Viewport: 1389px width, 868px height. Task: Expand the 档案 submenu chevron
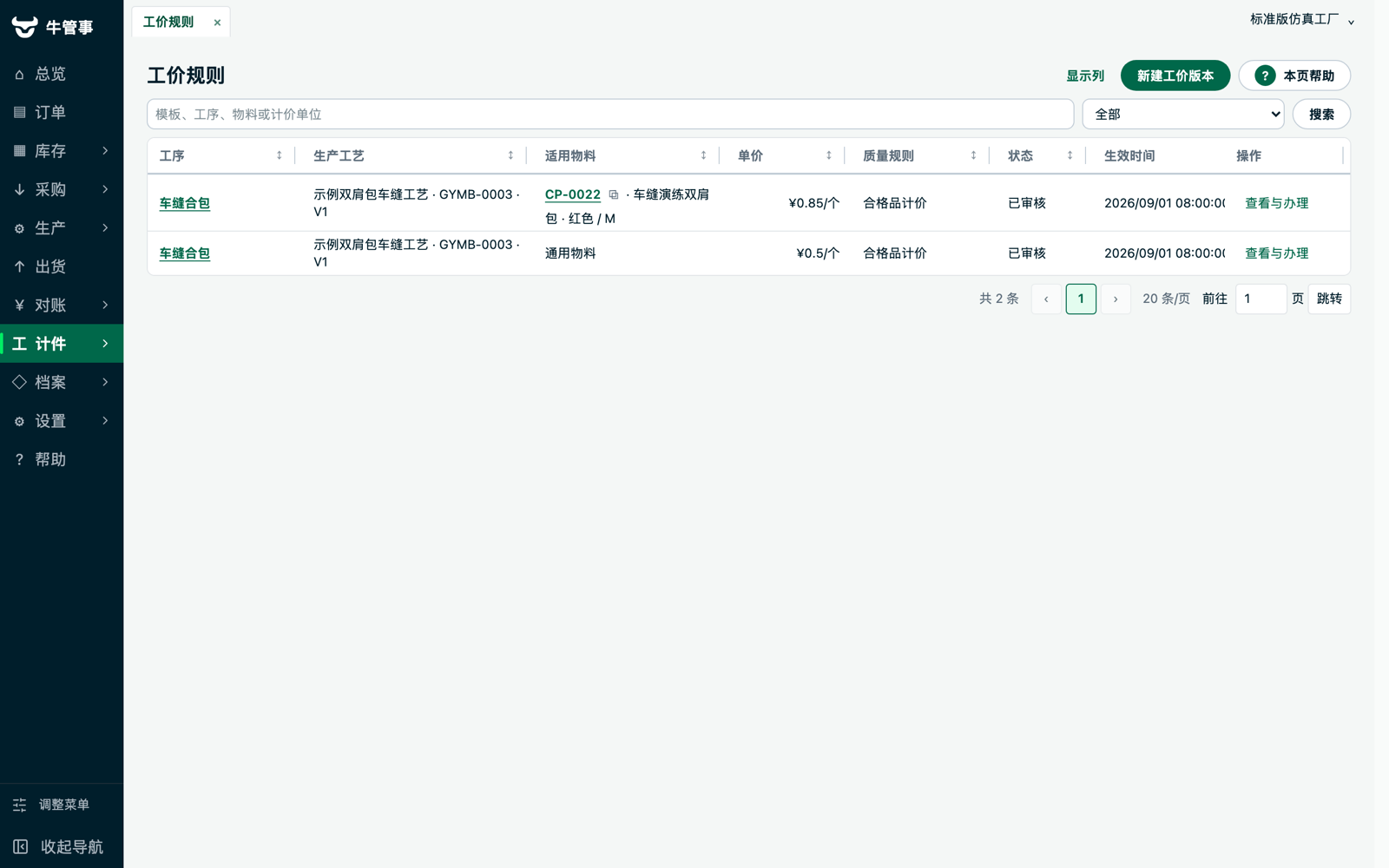105,382
